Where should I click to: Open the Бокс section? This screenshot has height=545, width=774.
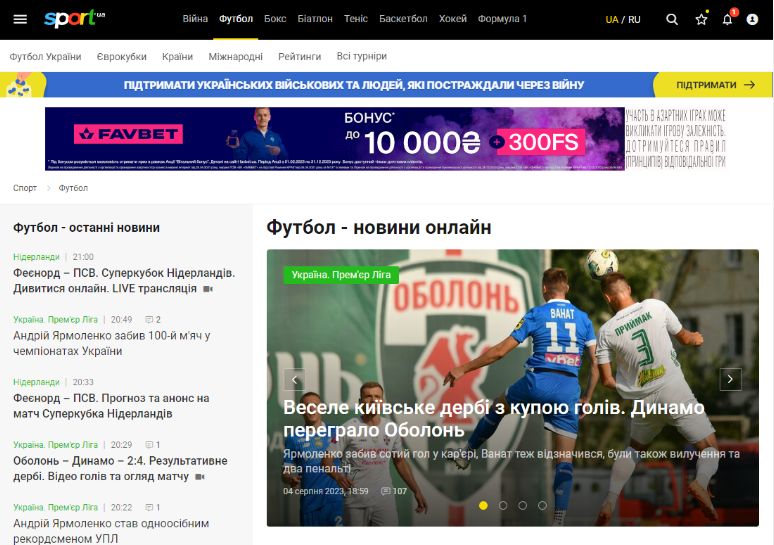point(275,19)
